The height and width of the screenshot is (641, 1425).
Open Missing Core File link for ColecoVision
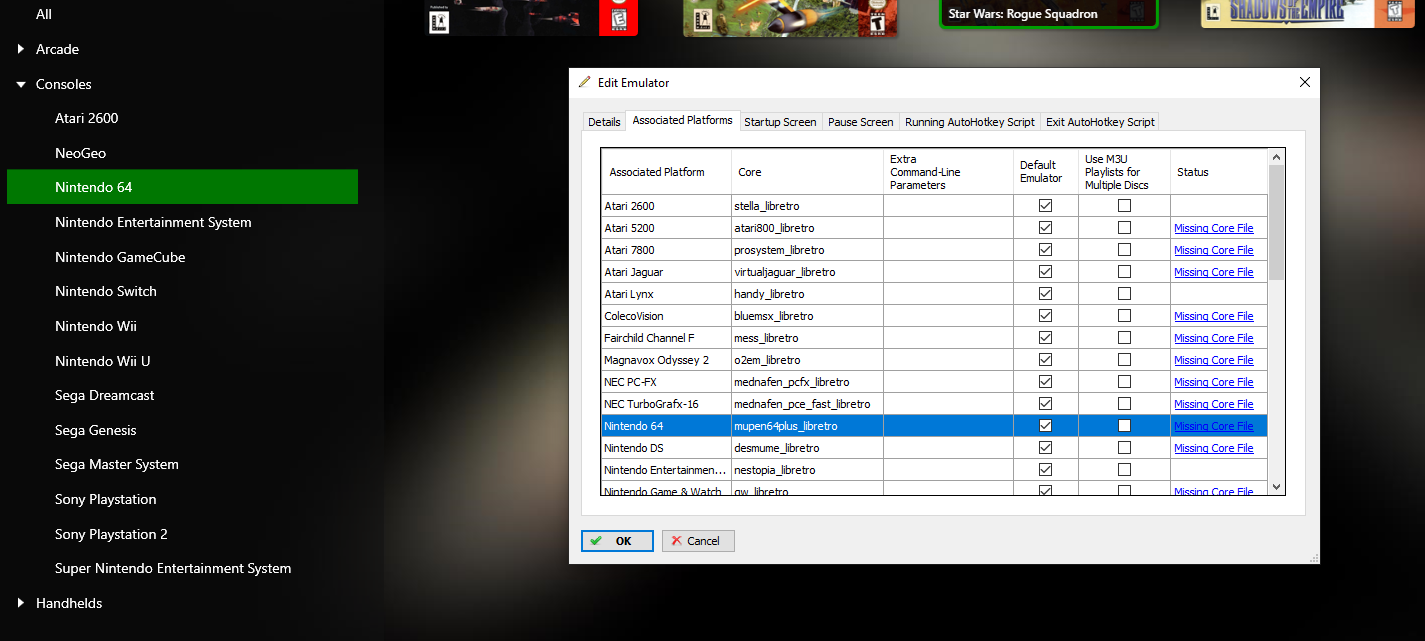pos(1213,316)
